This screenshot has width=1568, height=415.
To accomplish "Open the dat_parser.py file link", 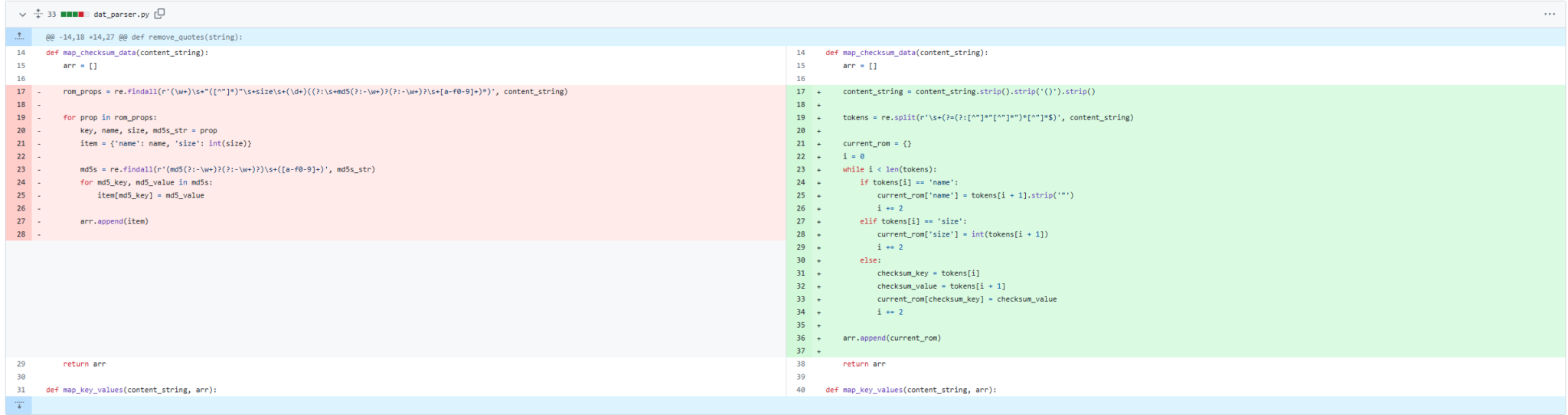I will tap(121, 15).
